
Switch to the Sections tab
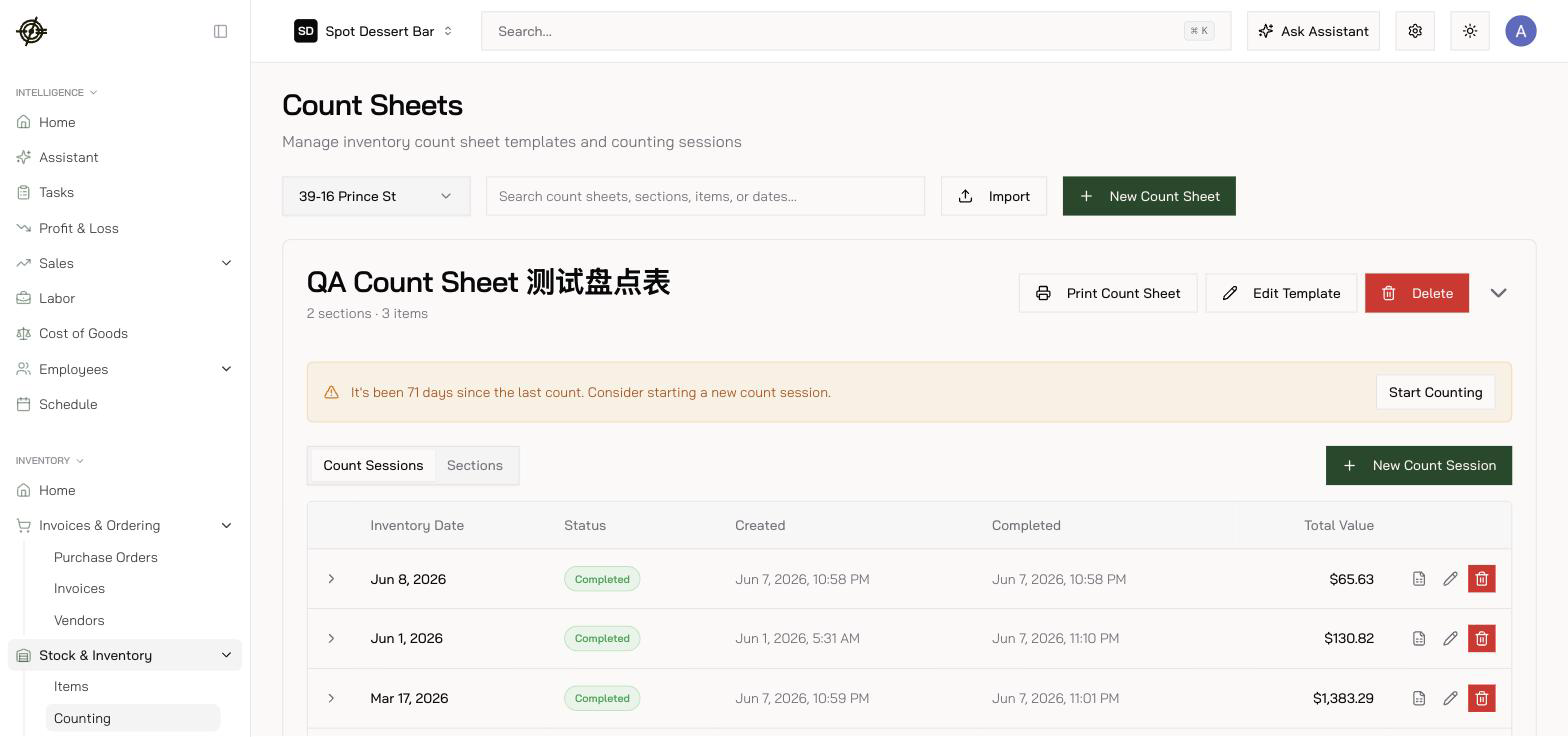point(475,465)
